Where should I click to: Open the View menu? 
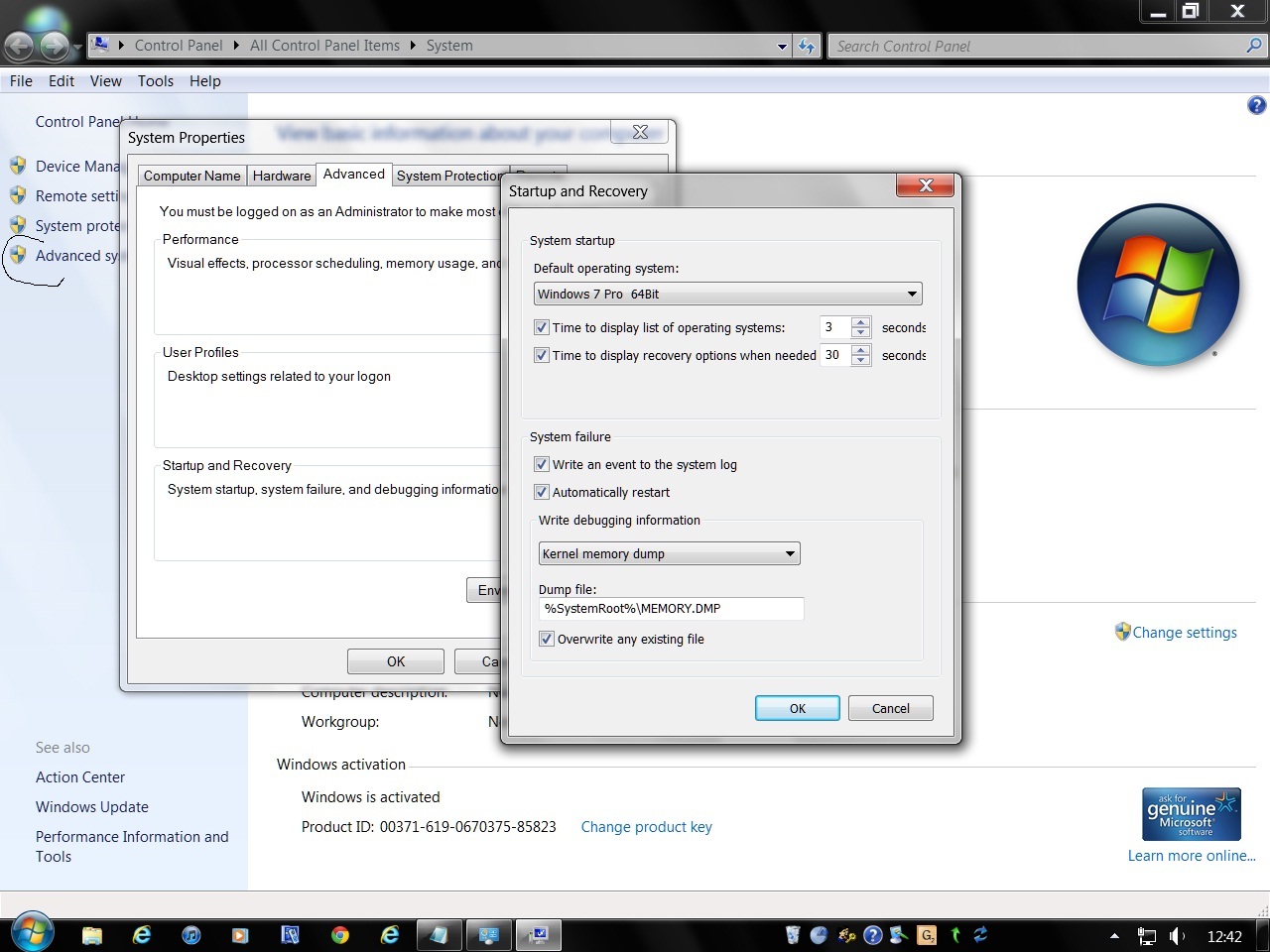point(106,81)
